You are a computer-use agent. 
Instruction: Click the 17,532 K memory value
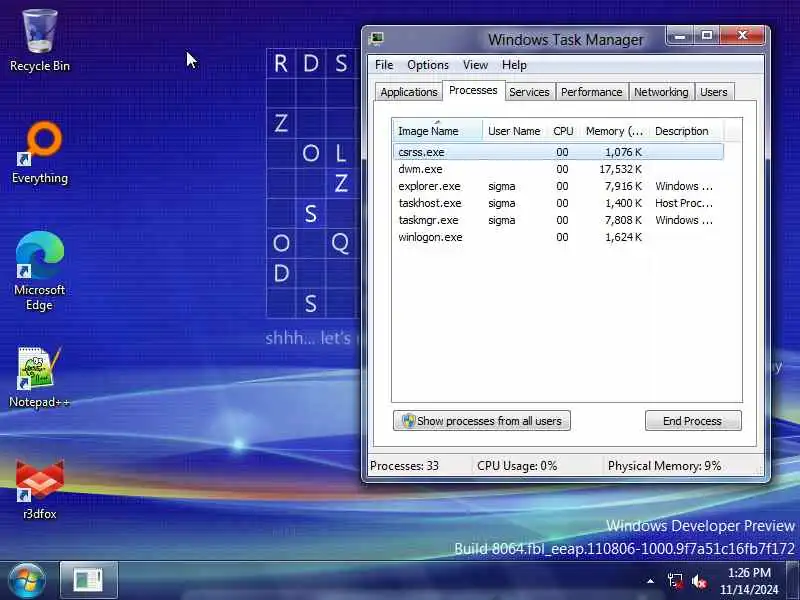[620, 169]
